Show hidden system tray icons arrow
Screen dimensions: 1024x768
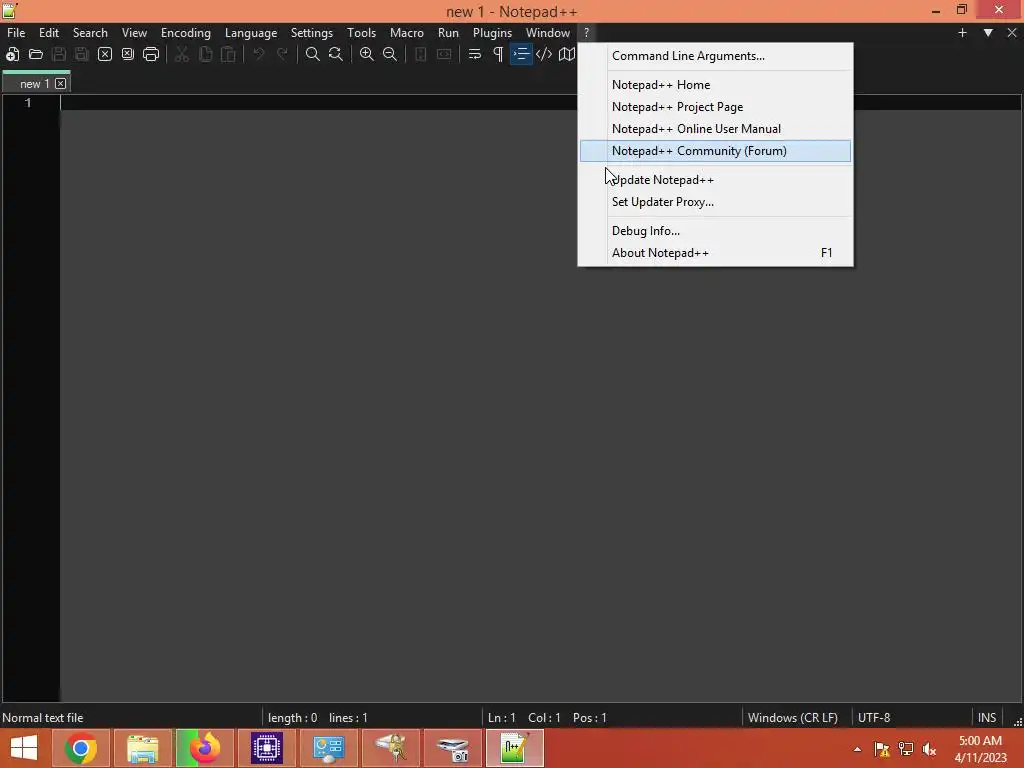(x=857, y=749)
